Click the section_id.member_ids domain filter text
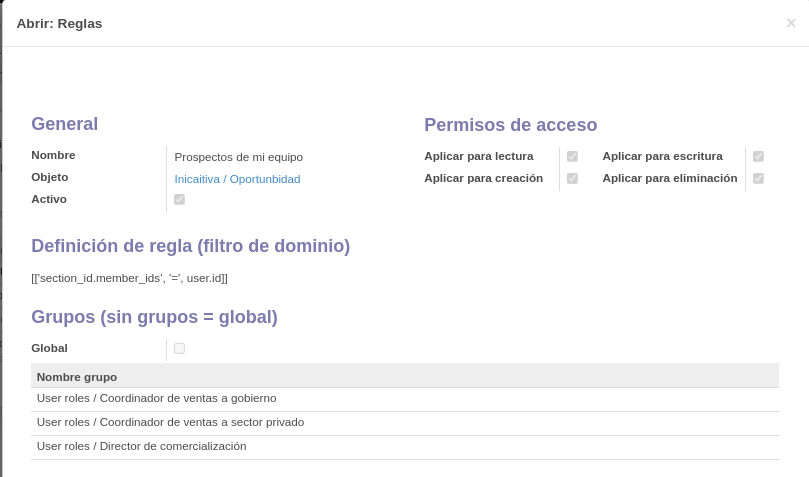Screen dimensions: 809x477 coord(130,278)
